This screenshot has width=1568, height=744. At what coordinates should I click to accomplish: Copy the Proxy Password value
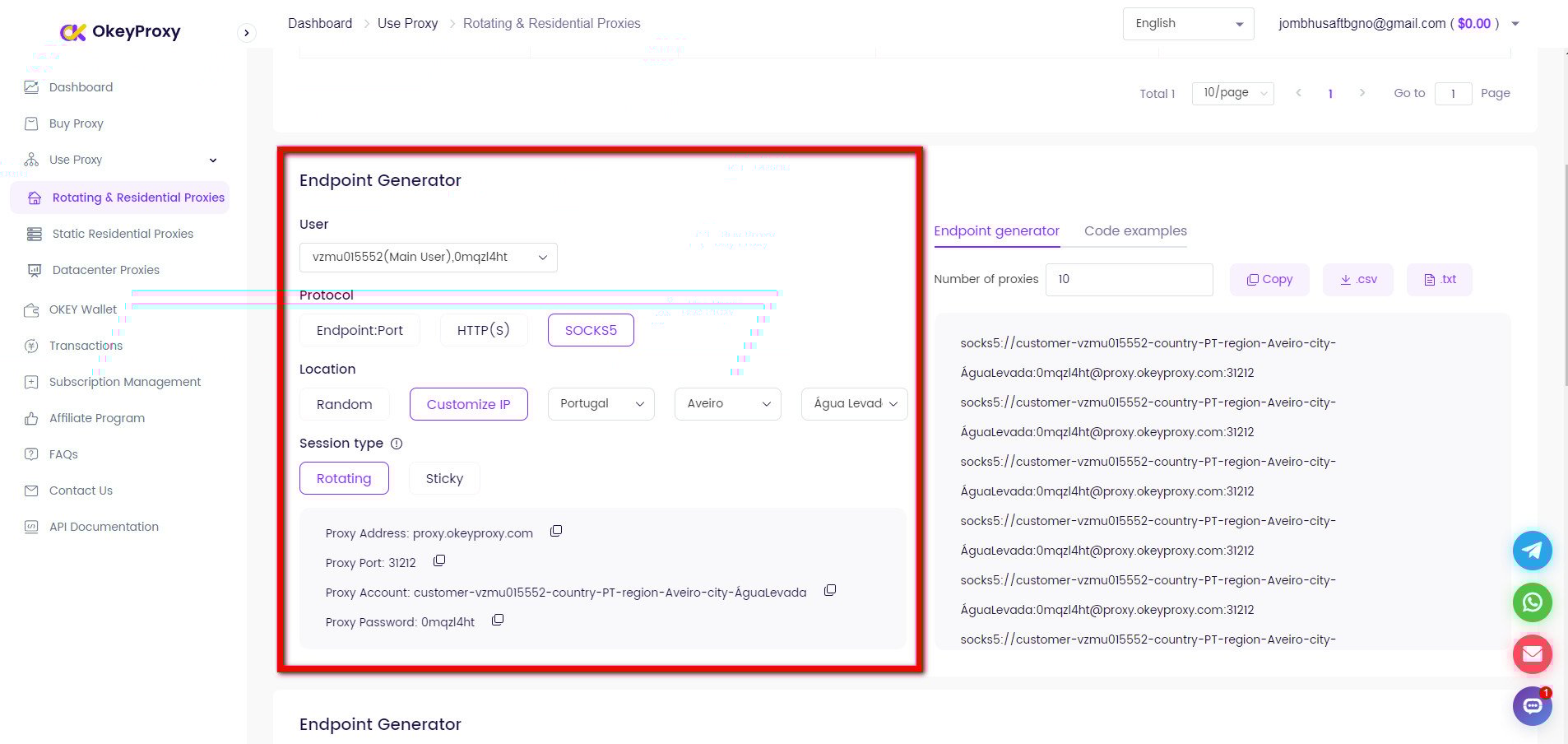498,620
